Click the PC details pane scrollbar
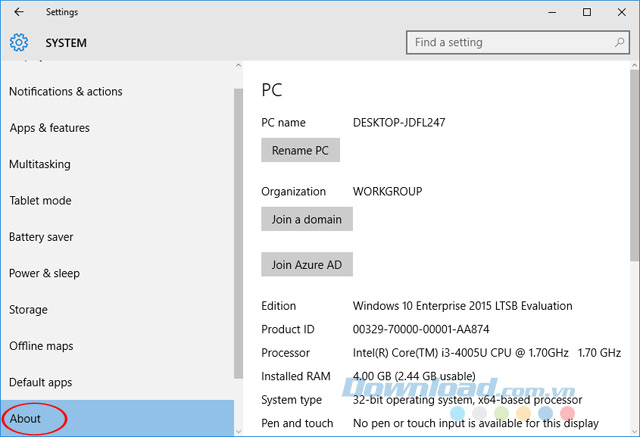 pyautogui.click(x=634, y=200)
